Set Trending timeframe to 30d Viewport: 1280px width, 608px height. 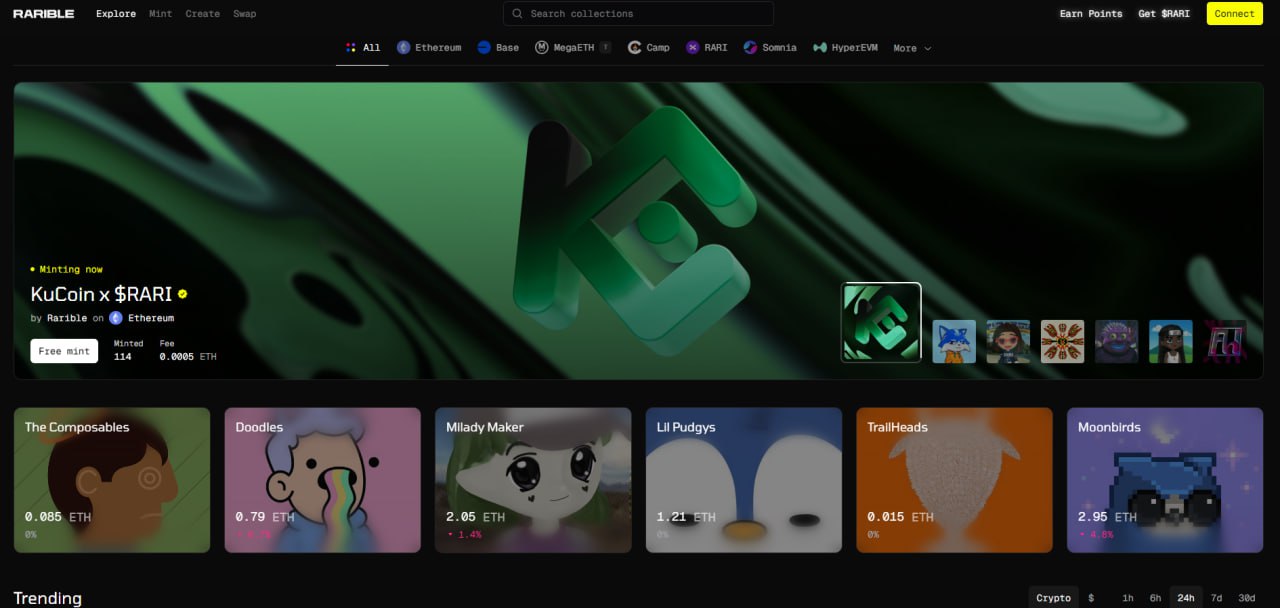[x=1247, y=598]
